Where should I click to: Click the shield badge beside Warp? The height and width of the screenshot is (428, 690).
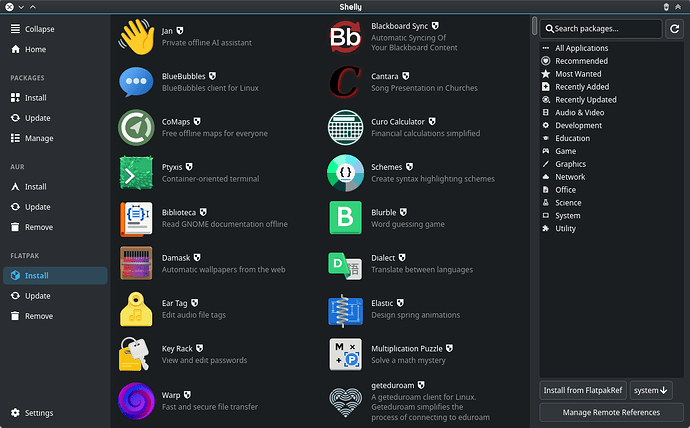[187, 395]
